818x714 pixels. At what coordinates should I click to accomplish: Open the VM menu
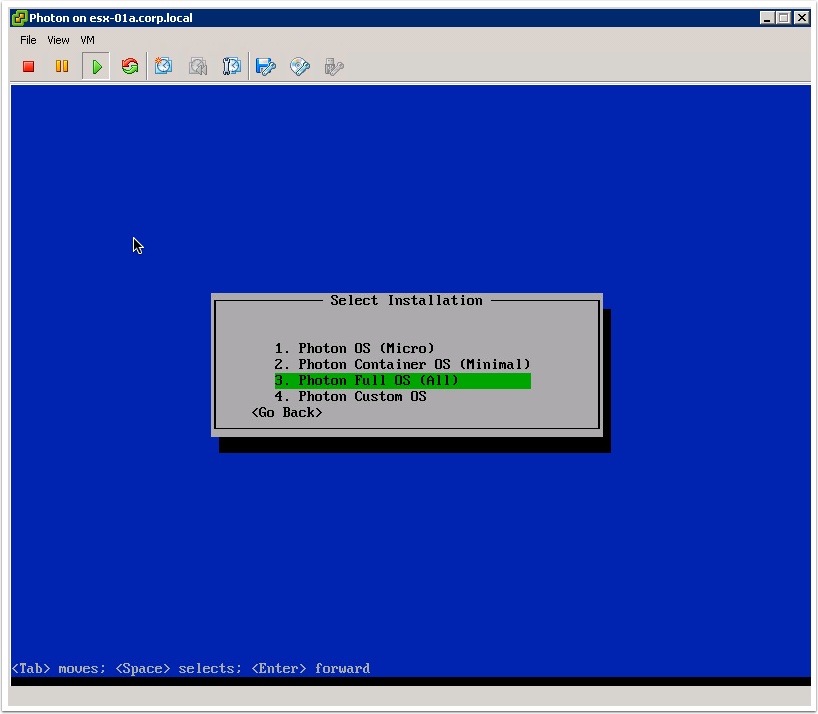pos(88,40)
